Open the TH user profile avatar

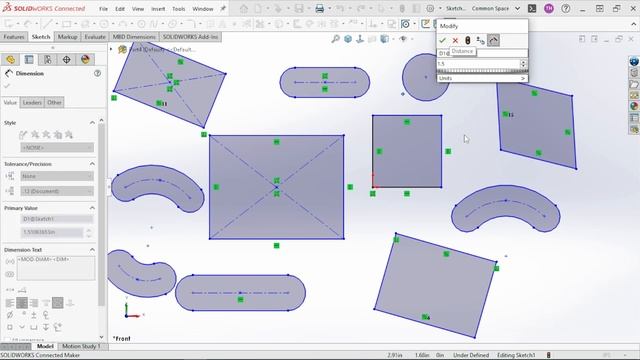click(x=549, y=9)
